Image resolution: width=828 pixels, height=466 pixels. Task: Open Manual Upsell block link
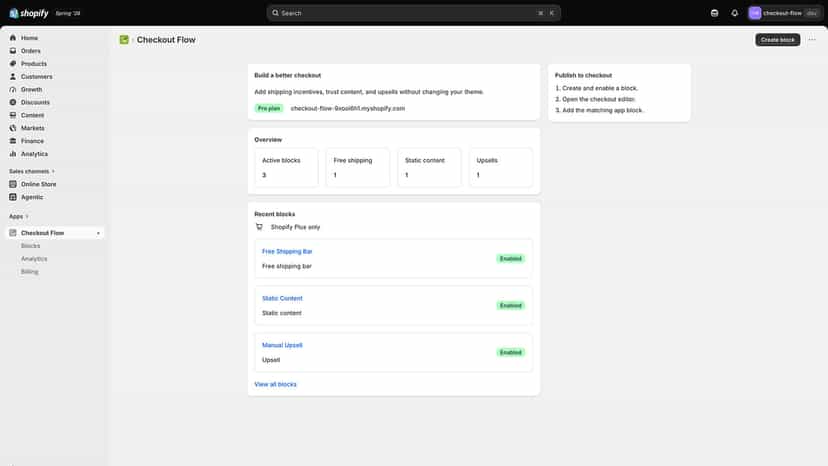[283, 346]
